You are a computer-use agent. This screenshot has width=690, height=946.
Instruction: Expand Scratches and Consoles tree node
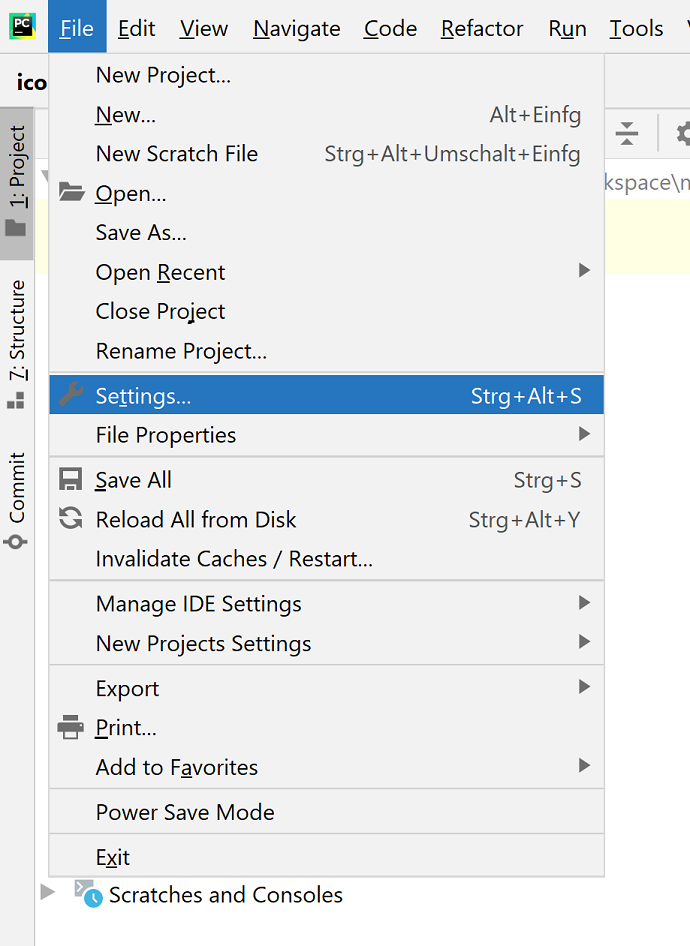click(48, 891)
